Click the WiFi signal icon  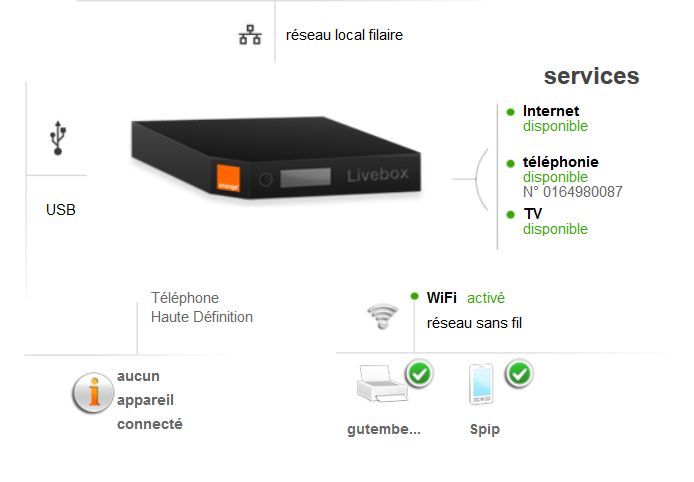tap(383, 316)
